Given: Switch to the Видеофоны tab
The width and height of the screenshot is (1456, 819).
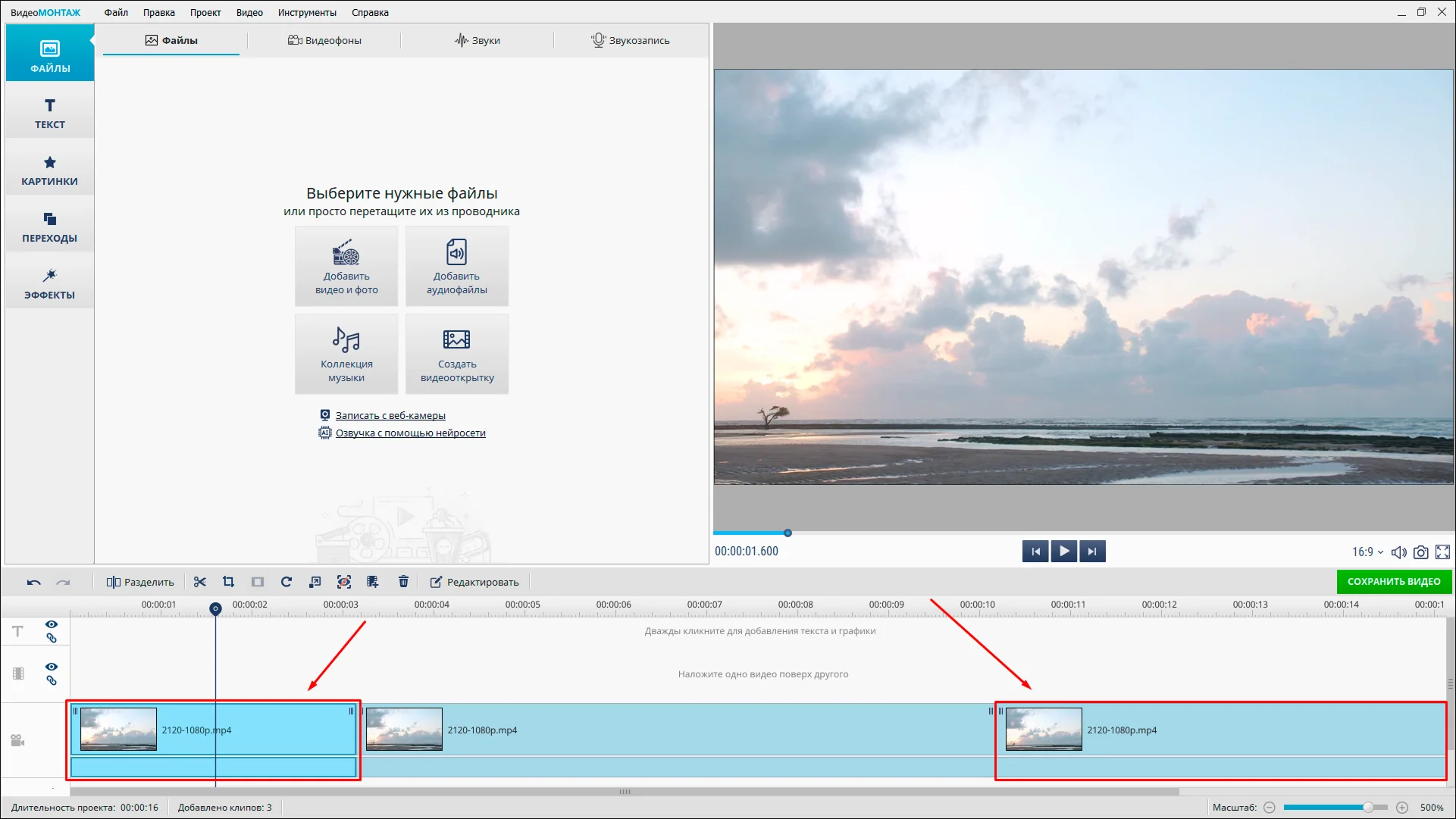Looking at the screenshot, I should click(x=324, y=40).
